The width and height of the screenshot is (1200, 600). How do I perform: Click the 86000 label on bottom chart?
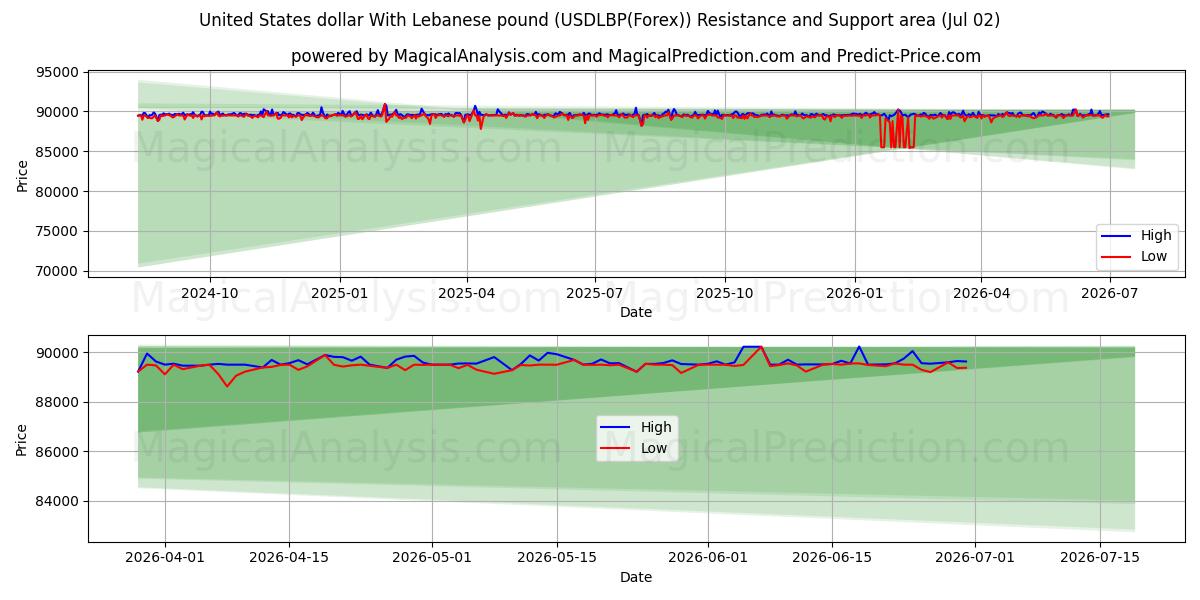coord(57,452)
